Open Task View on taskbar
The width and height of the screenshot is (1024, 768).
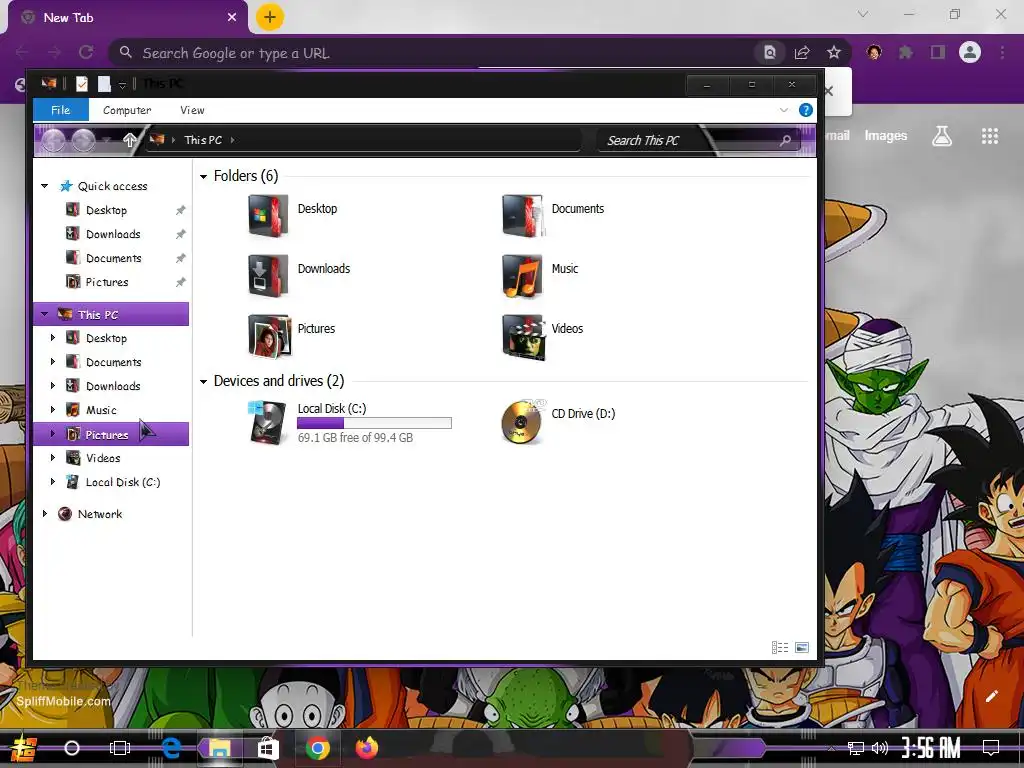tap(120, 748)
